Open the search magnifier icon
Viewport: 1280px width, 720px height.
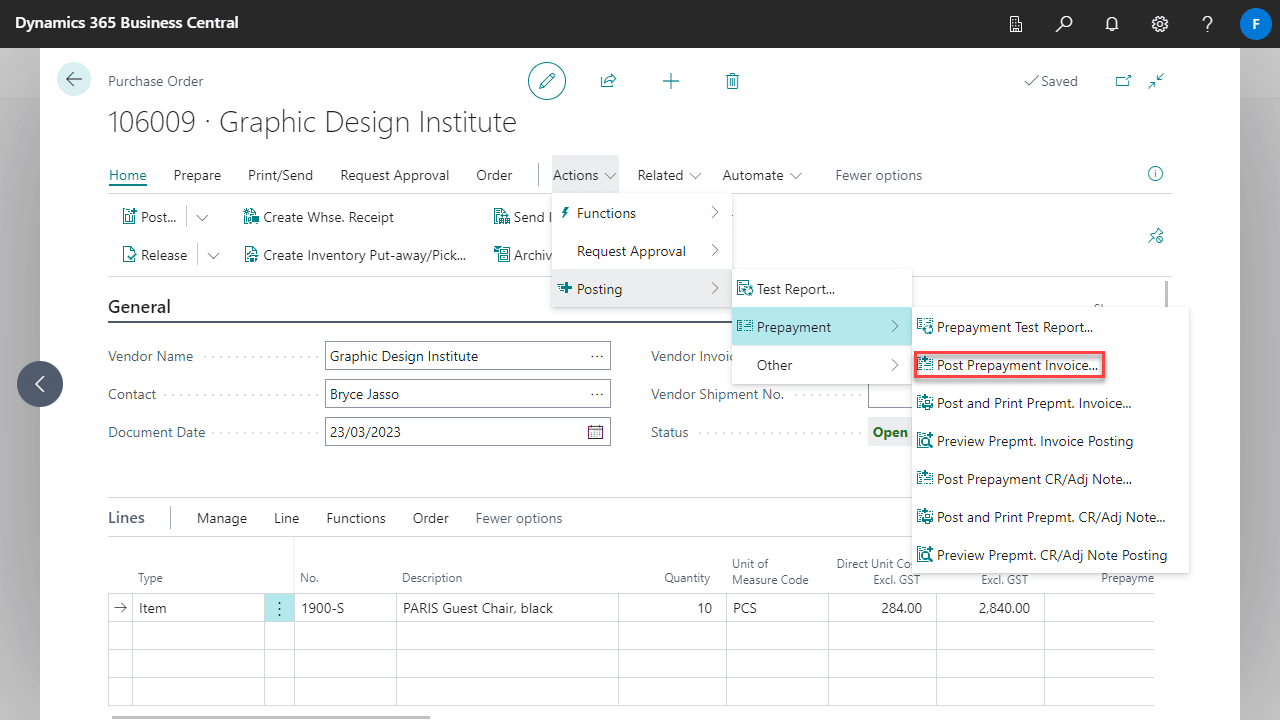(x=1064, y=23)
